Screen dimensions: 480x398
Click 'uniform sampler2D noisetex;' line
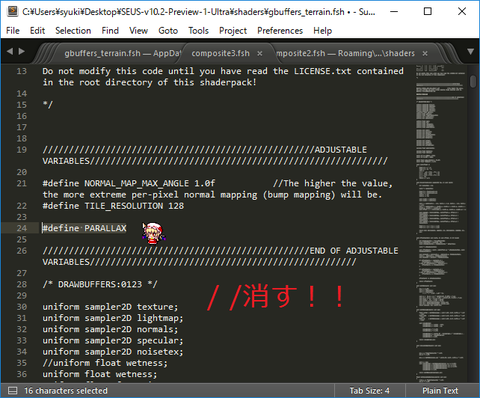113,352
